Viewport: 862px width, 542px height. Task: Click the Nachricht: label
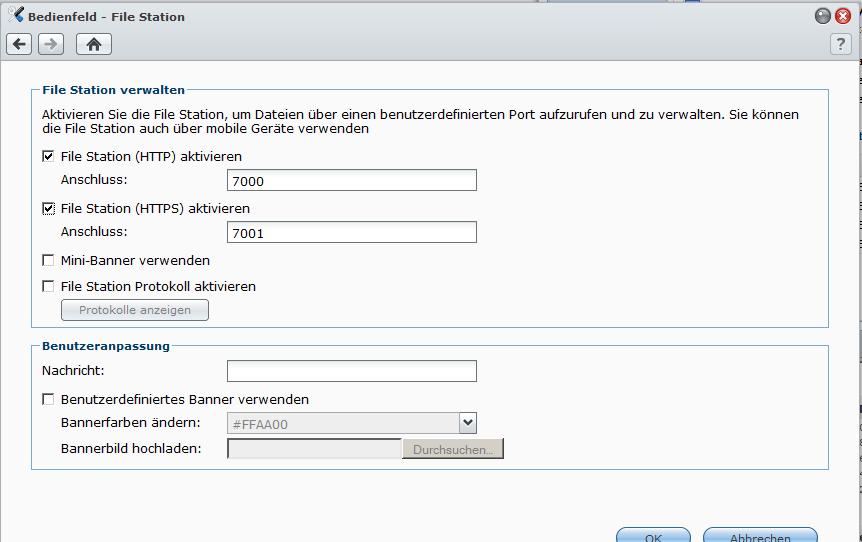coord(73,370)
